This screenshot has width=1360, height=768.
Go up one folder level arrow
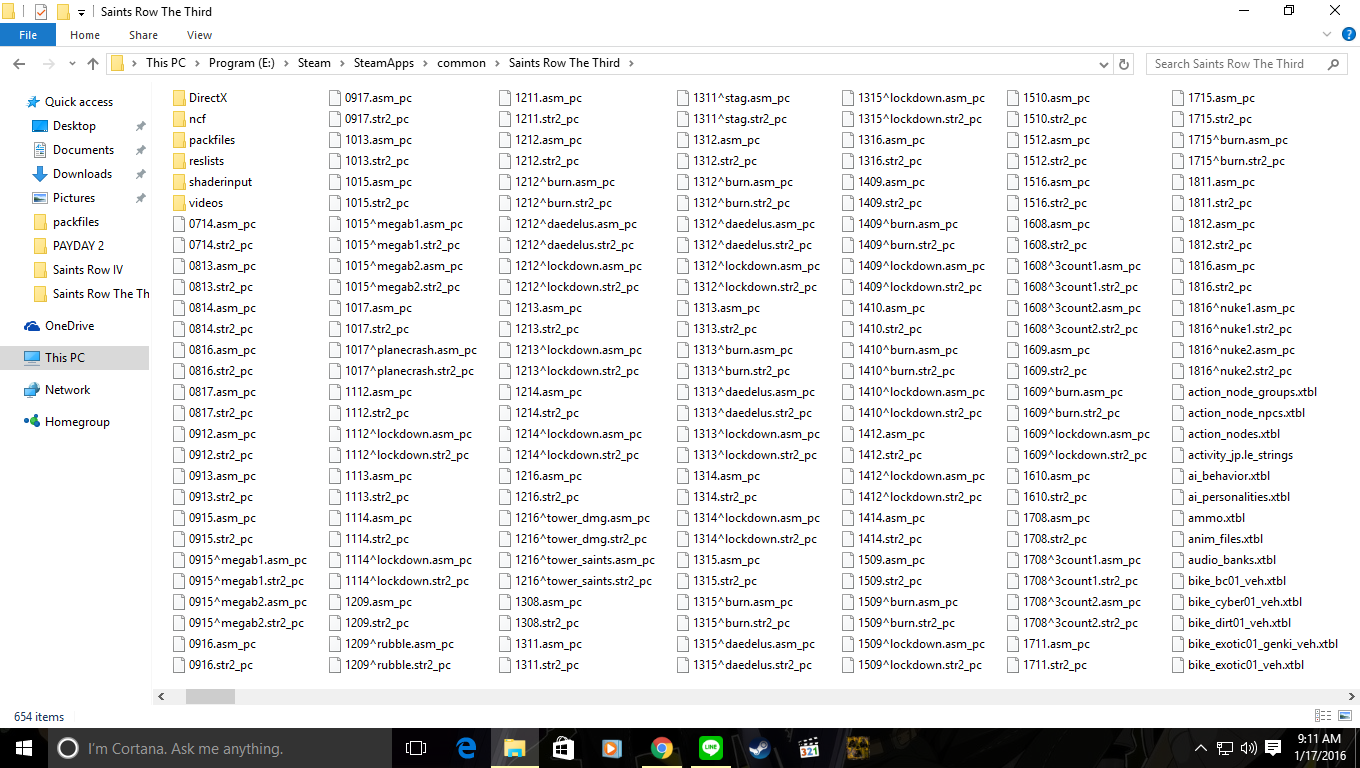pos(93,63)
